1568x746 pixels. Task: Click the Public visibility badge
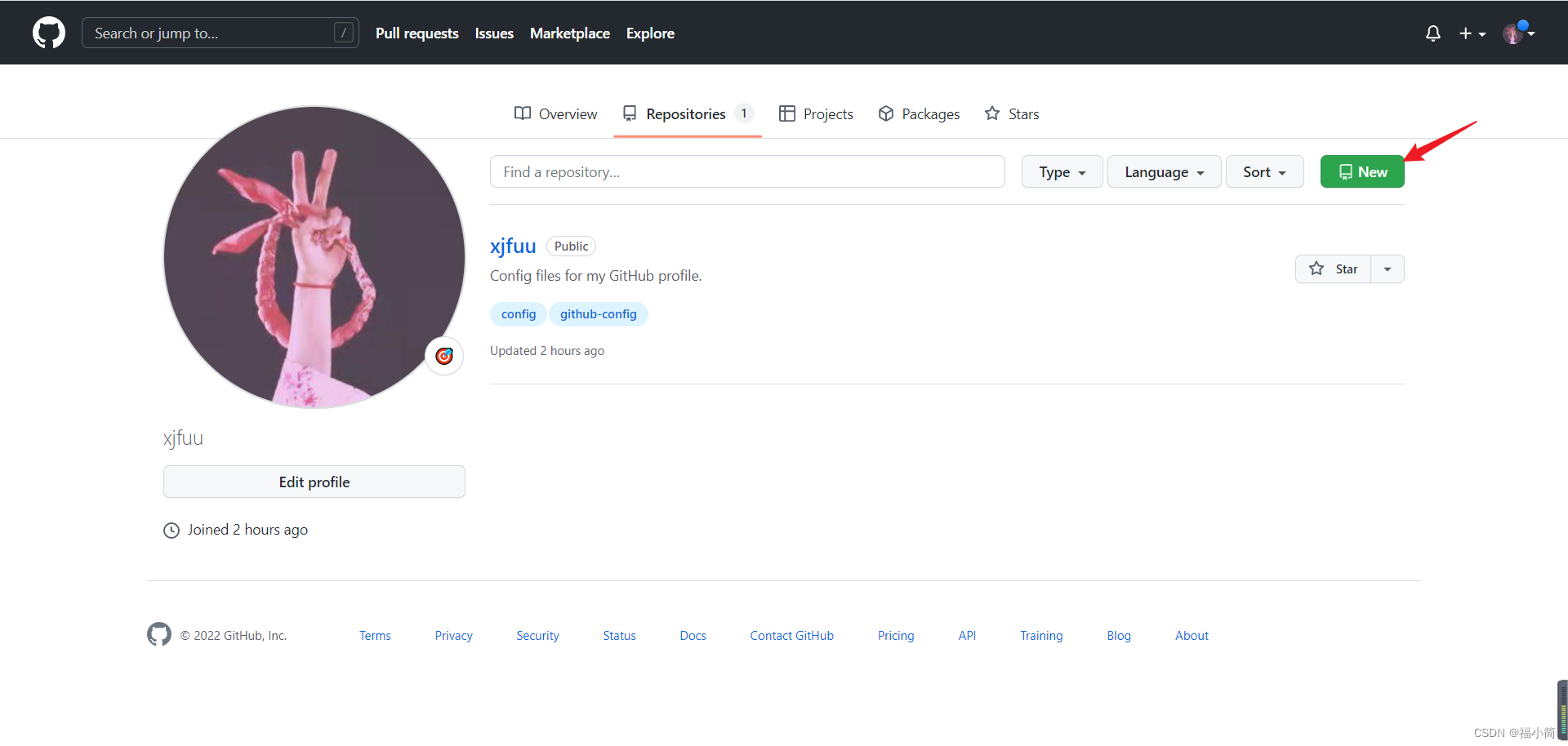coord(571,246)
